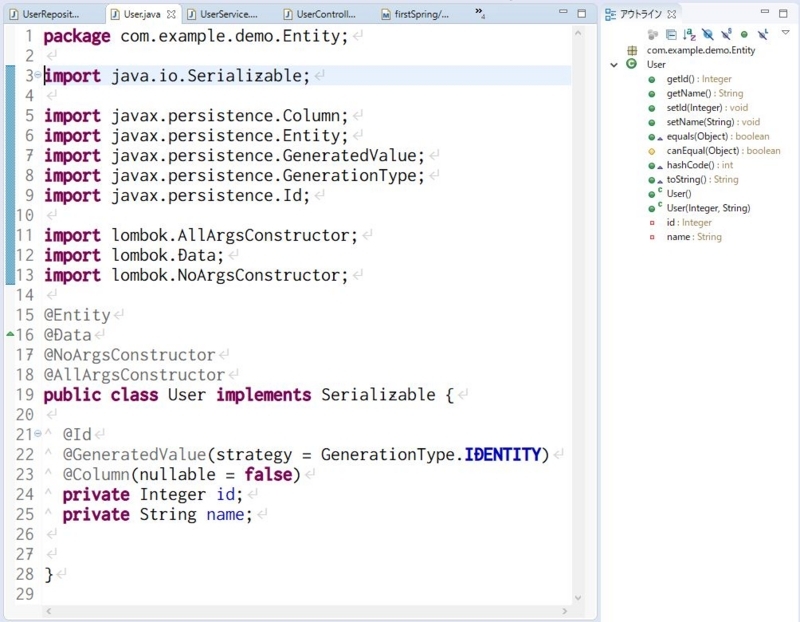Click line number 28 in the gutter
This screenshot has width=800, height=622.
click(x=24, y=574)
